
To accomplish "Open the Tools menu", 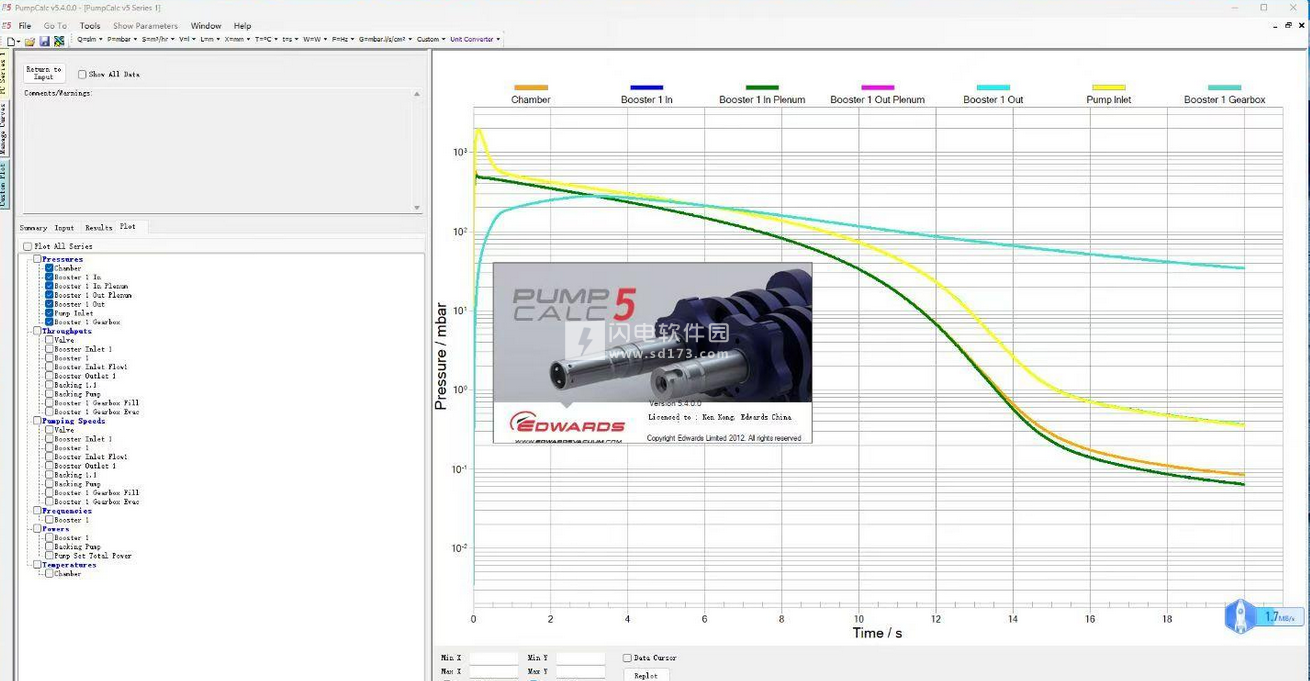I will tap(90, 26).
